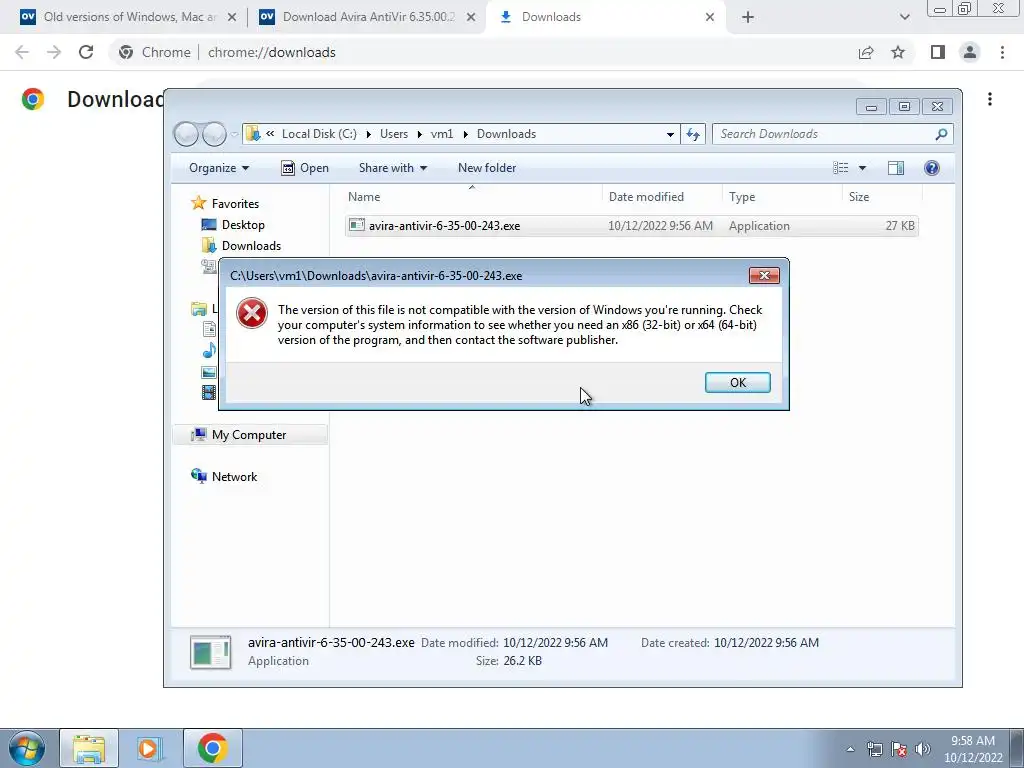The width and height of the screenshot is (1024, 768).
Task: Expand the Share with menu
Action: tap(392, 168)
